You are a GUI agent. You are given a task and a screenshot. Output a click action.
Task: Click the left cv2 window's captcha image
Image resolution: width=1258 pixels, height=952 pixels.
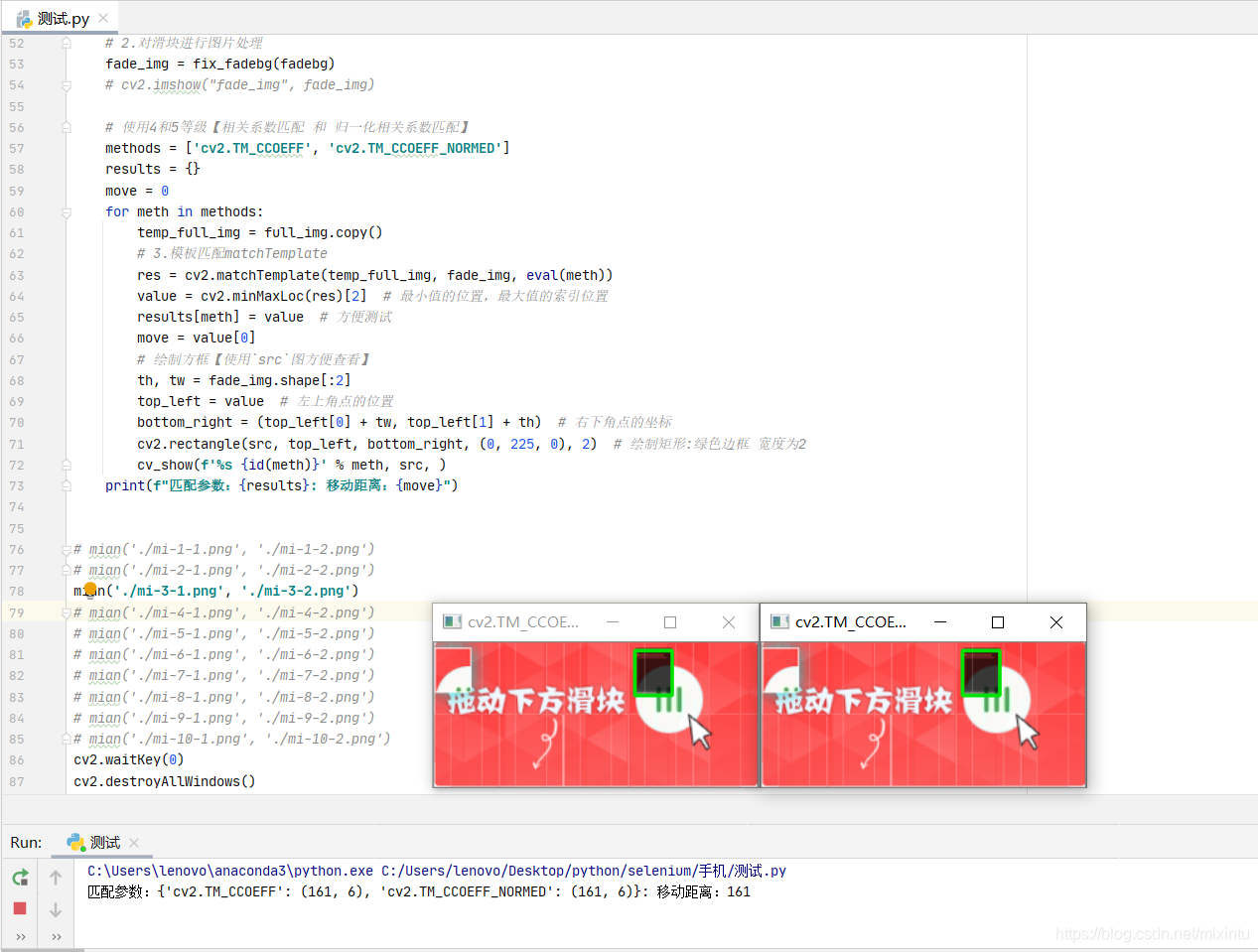coord(596,714)
